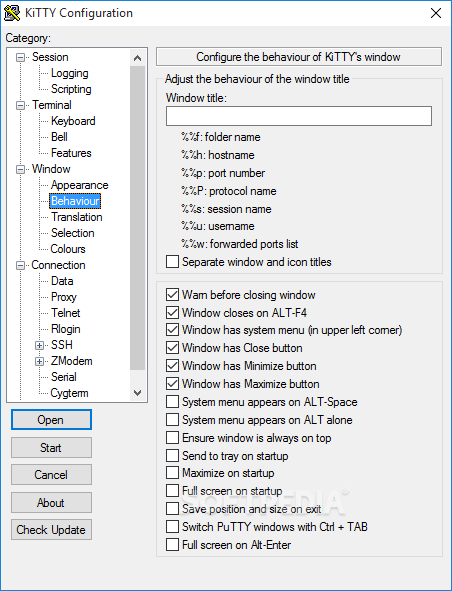Check Save position and size on exit
The height and width of the screenshot is (591, 452).
244,509
